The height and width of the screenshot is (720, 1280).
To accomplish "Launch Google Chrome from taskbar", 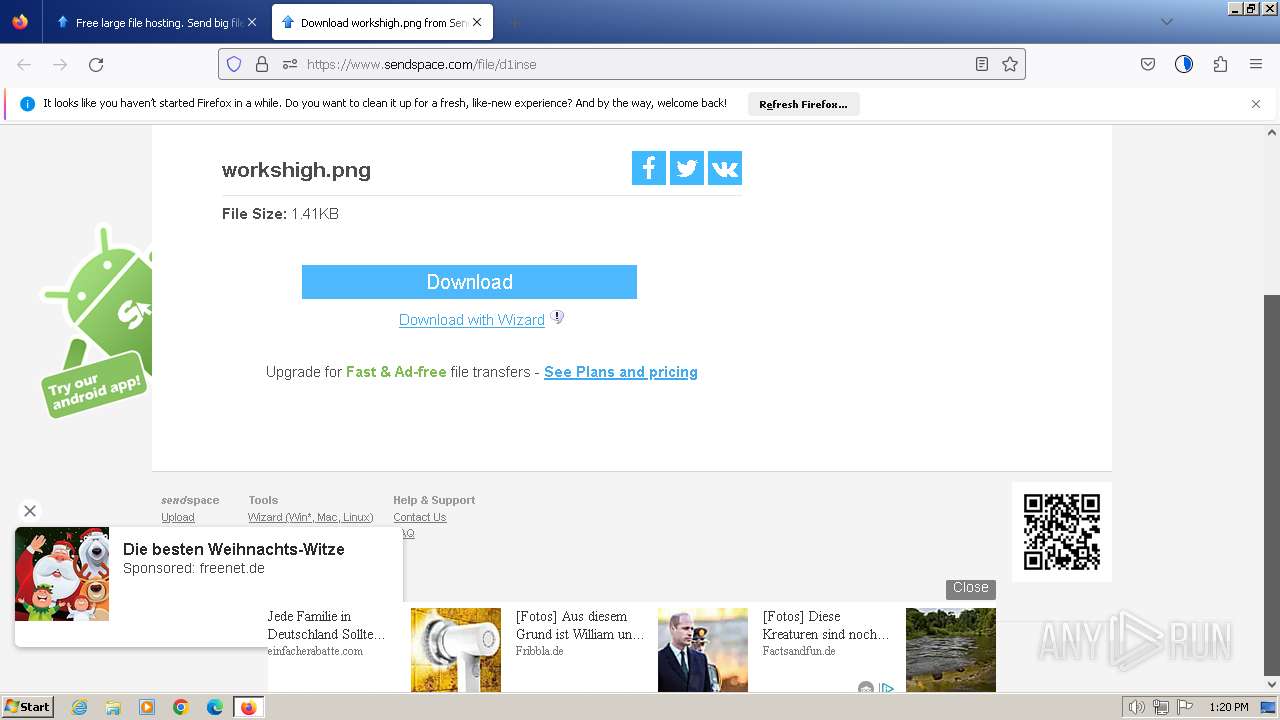I will [181, 707].
